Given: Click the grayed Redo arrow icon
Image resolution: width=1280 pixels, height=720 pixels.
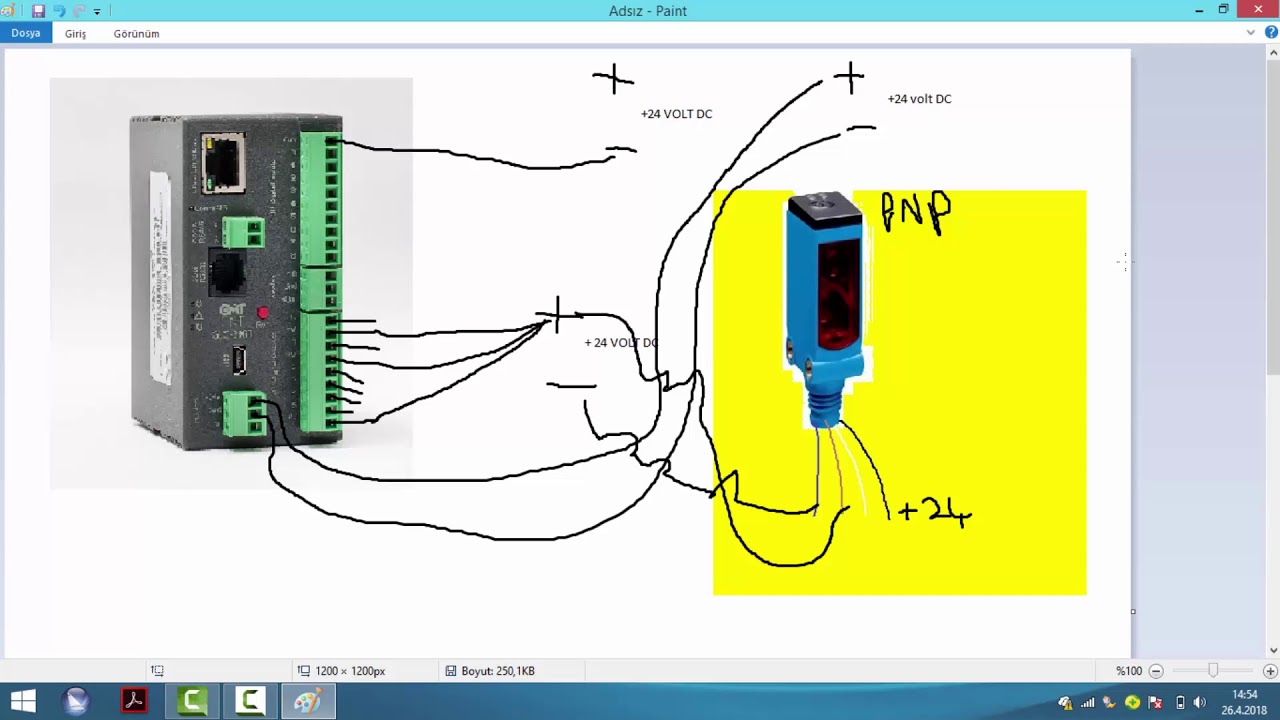Looking at the screenshot, I should coord(78,11).
